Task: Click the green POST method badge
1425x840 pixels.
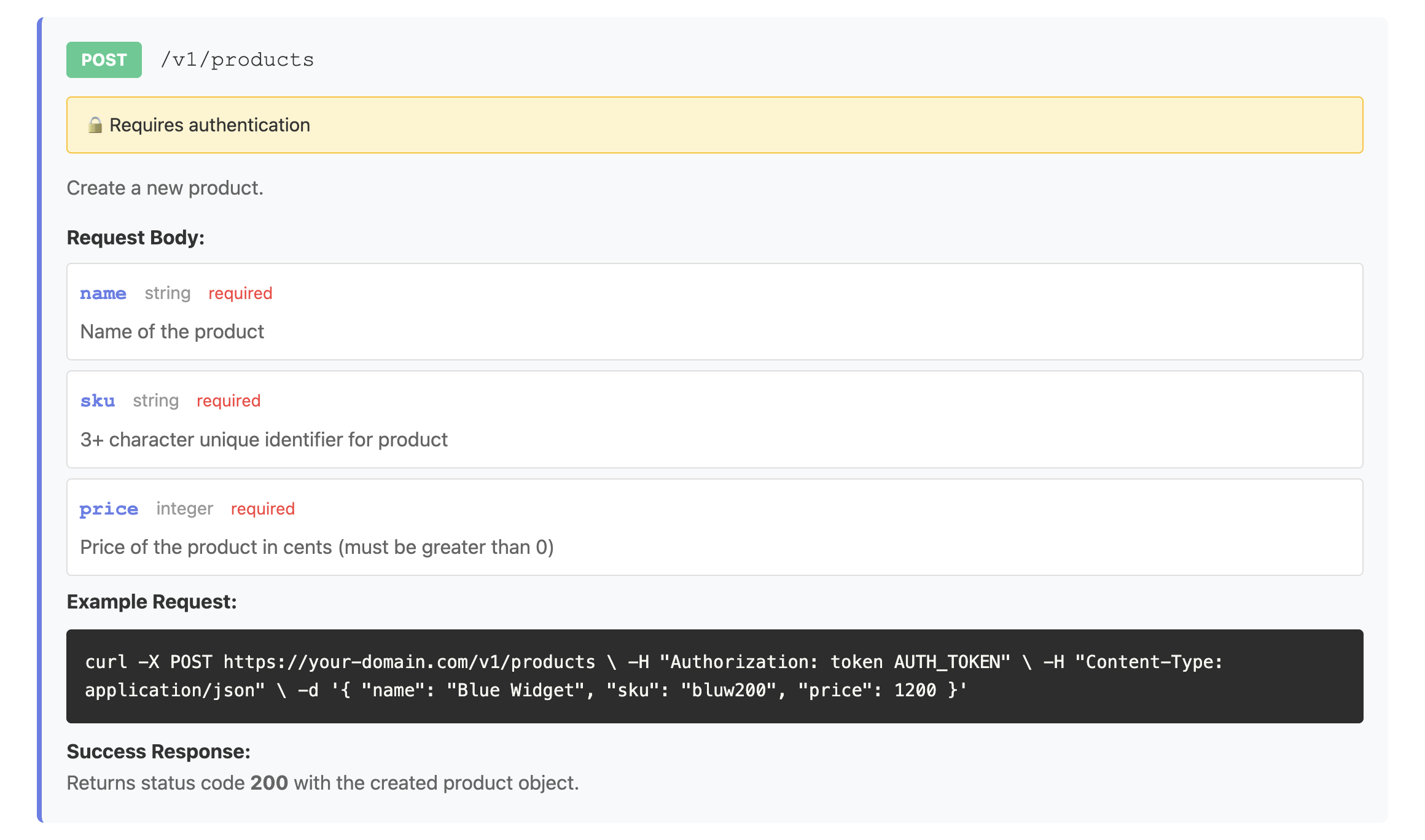Action: pyautogui.click(x=104, y=60)
